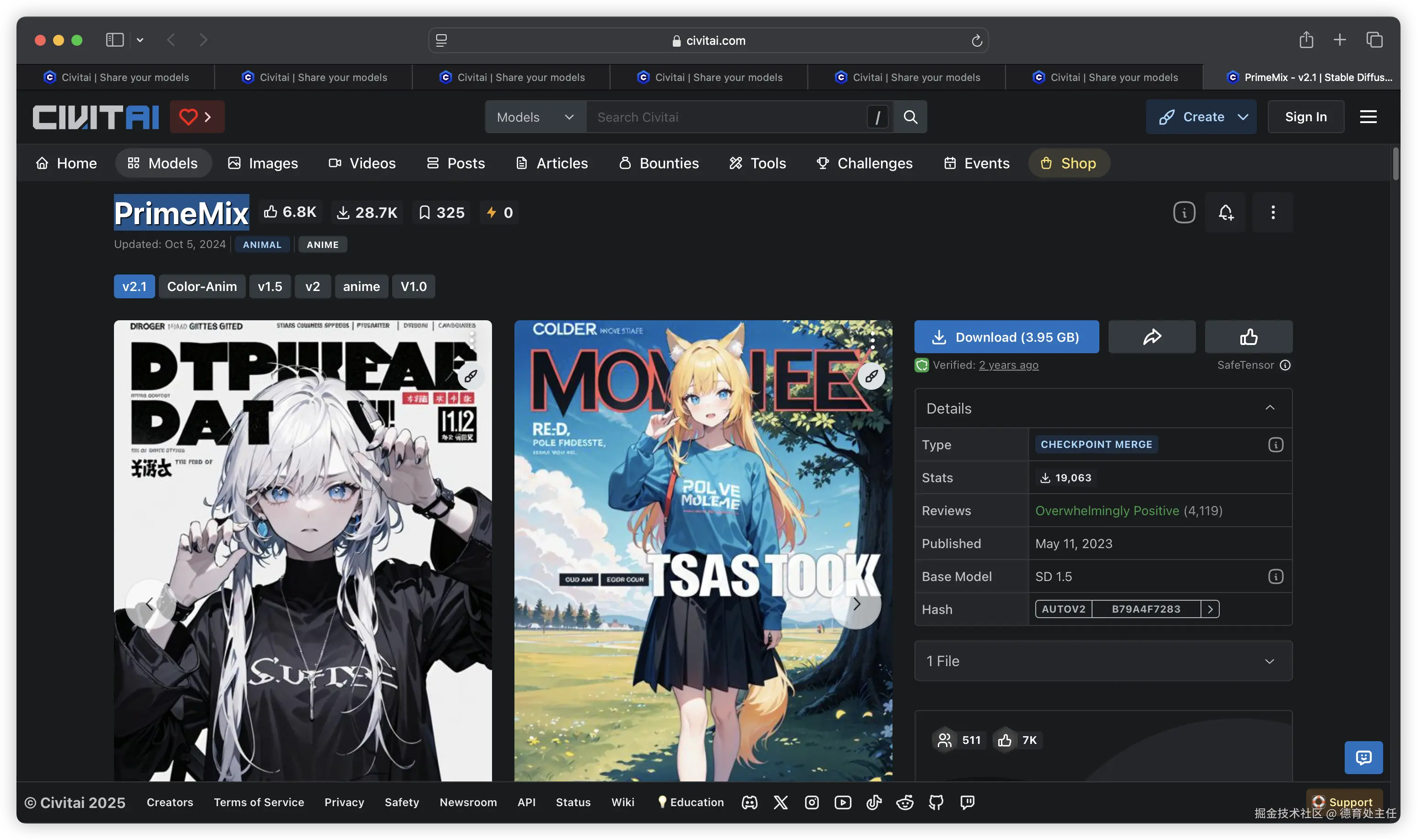
Task: Go to the Images section in navigation
Action: [x=263, y=163]
